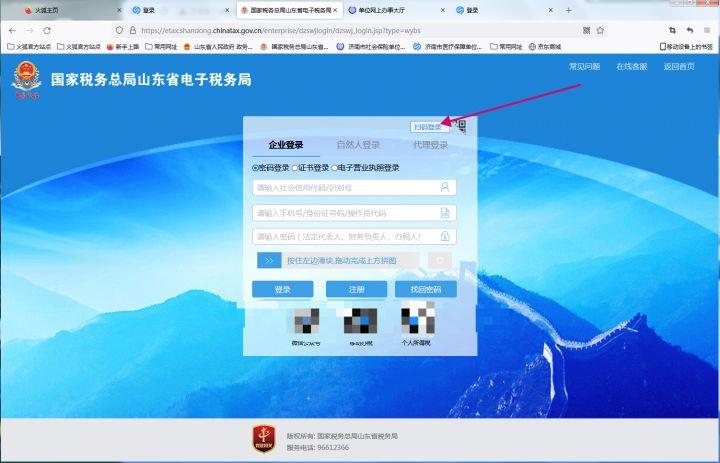
Task: Focus the password input field
Action: pyautogui.click(x=354, y=236)
